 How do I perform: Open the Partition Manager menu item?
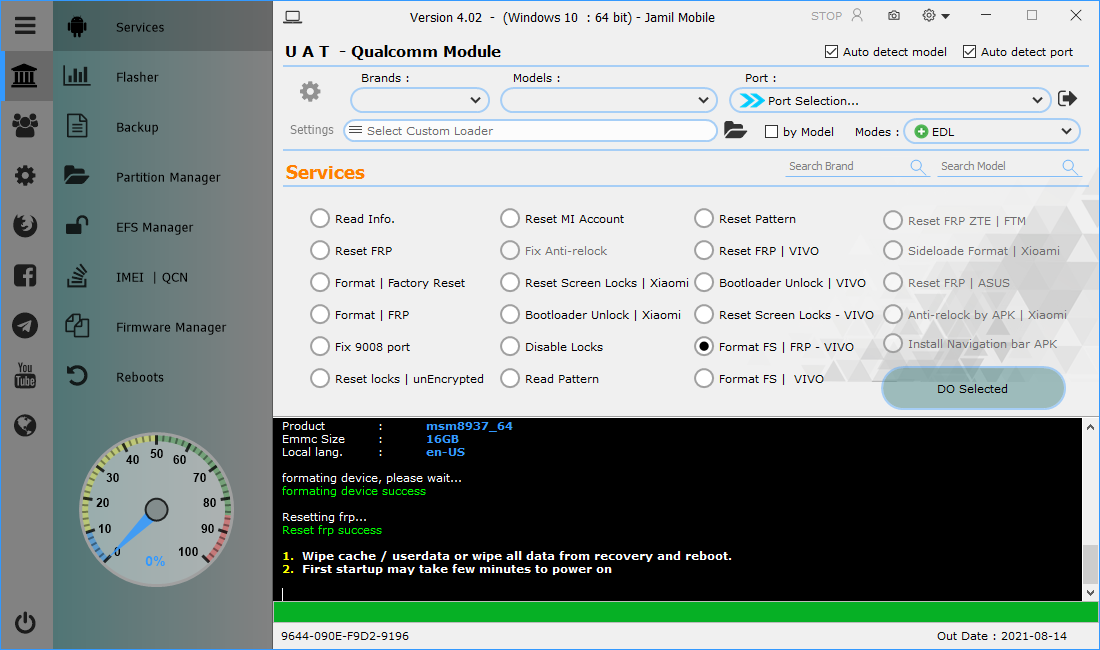coord(168,177)
